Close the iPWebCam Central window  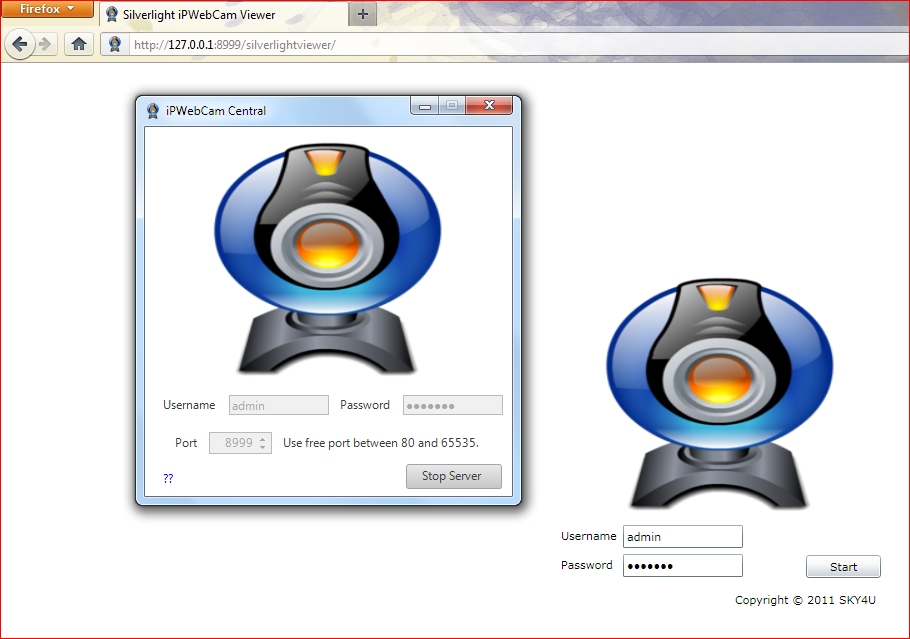(489, 106)
